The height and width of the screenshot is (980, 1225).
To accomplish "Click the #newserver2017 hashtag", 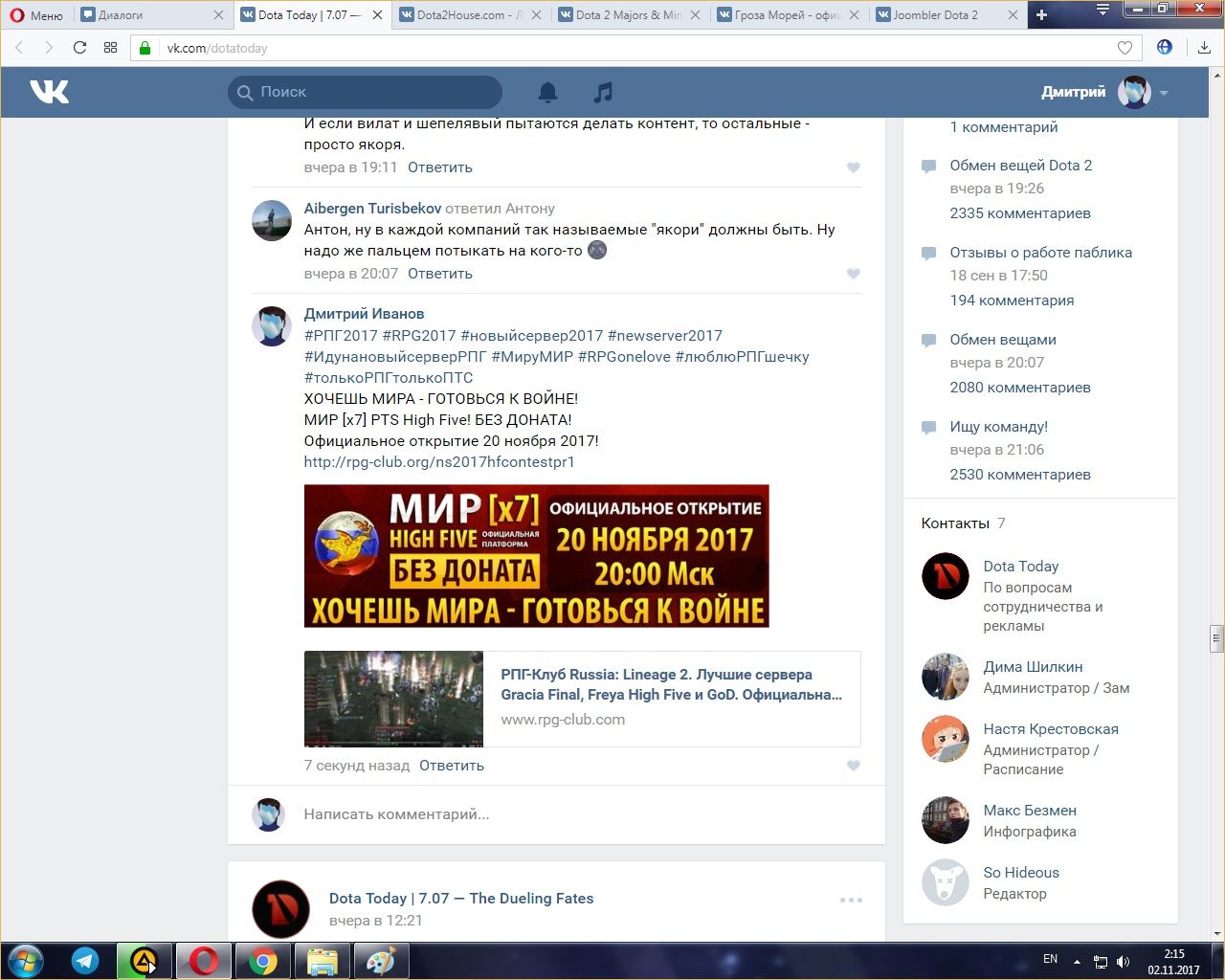I will [x=665, y=335].
